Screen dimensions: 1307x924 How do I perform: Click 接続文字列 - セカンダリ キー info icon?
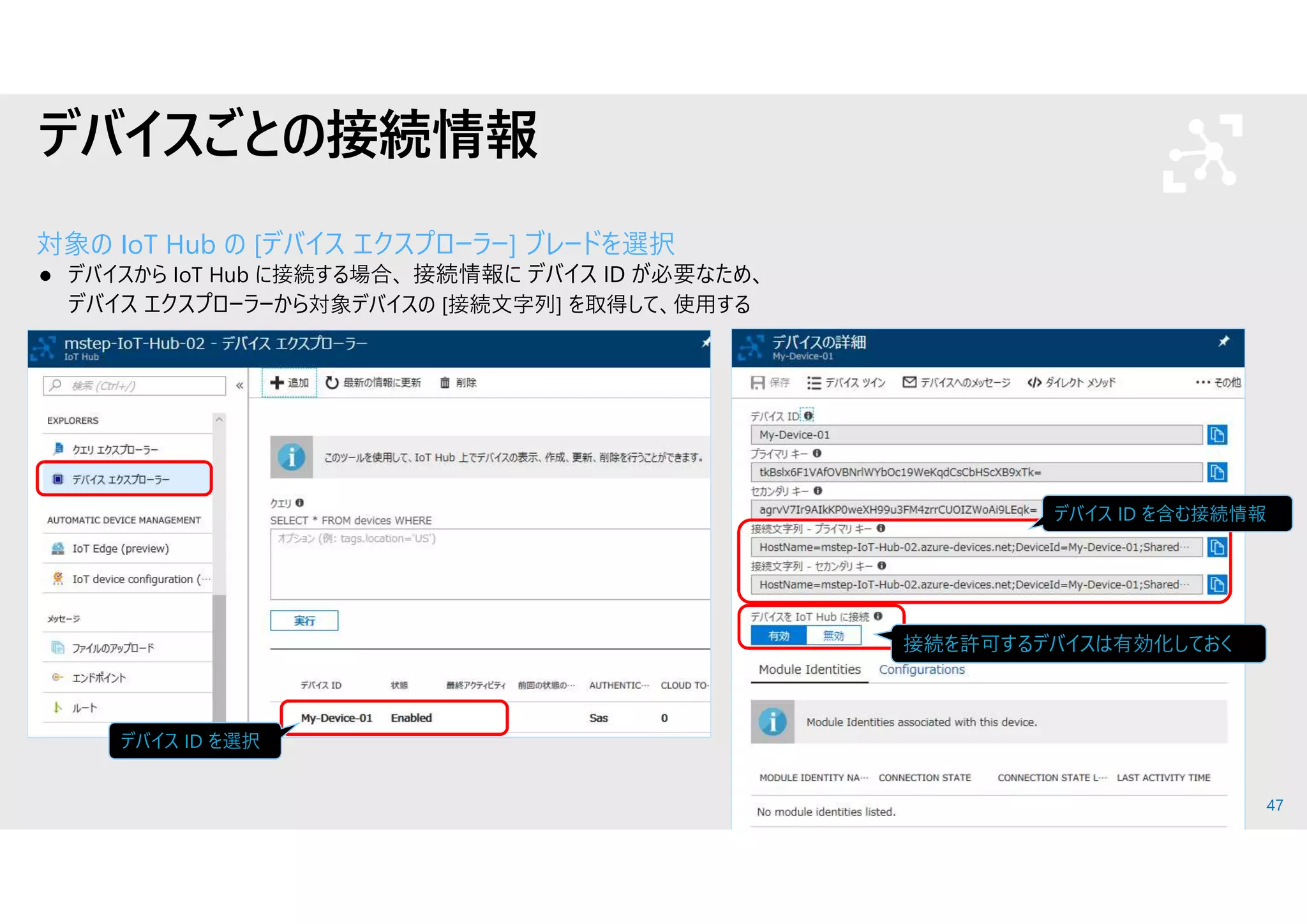tap(881, 565)
